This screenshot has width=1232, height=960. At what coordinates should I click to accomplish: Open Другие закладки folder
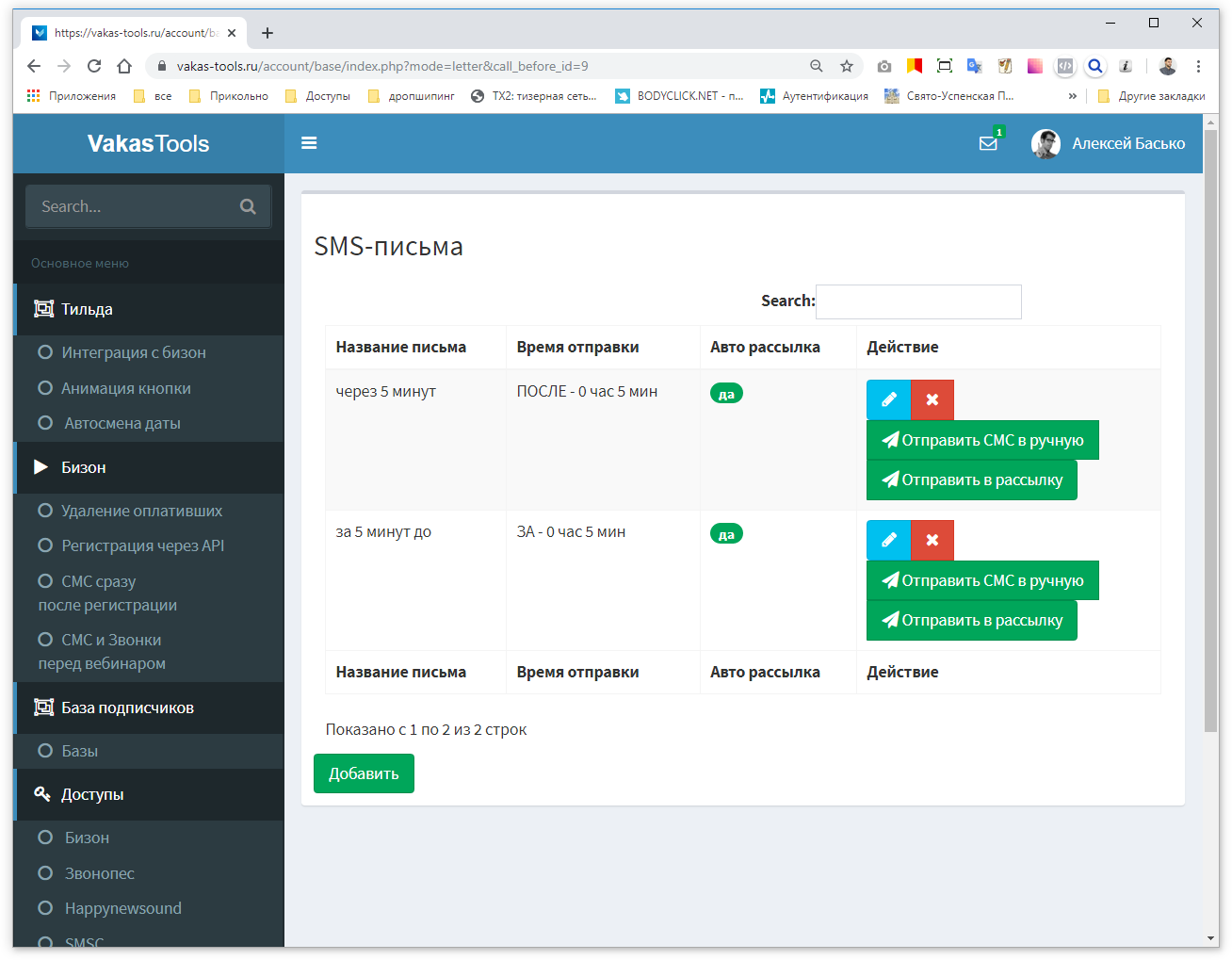pos(1151,96)
